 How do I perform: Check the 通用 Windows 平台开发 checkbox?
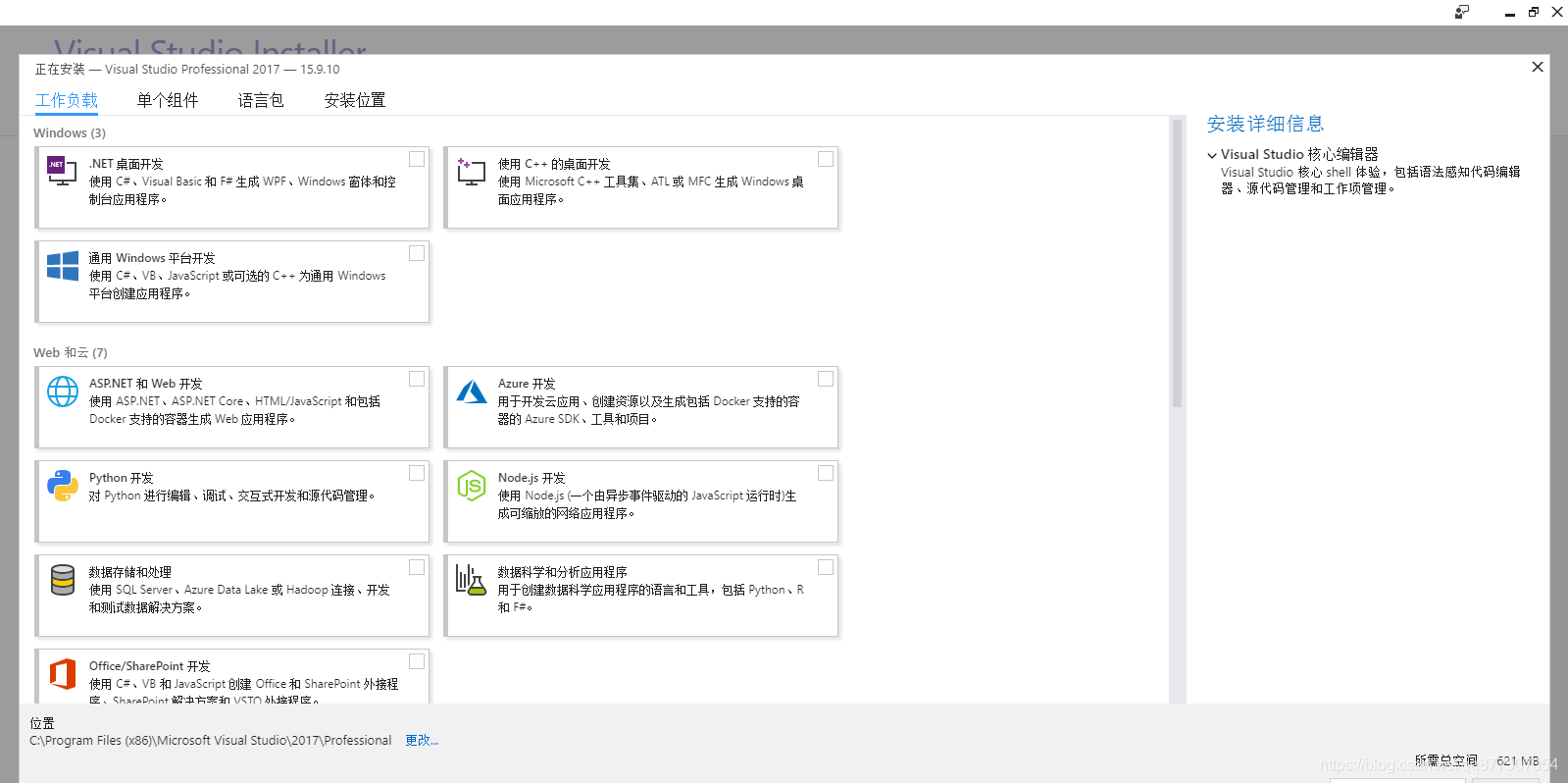click(417, 253)
